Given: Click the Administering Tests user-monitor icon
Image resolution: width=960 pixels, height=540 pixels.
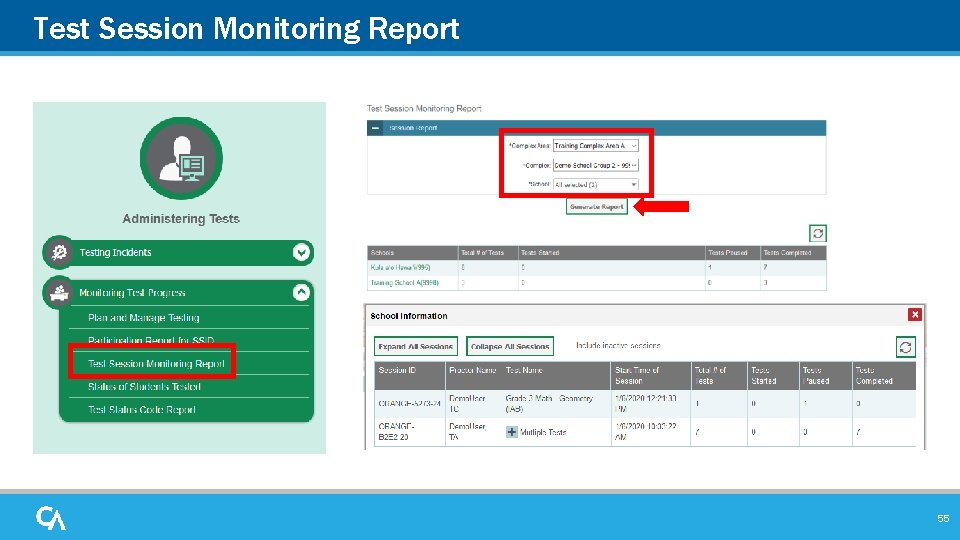Looking at the screenshot, I should pyautogui.click(x=181, y=159).
